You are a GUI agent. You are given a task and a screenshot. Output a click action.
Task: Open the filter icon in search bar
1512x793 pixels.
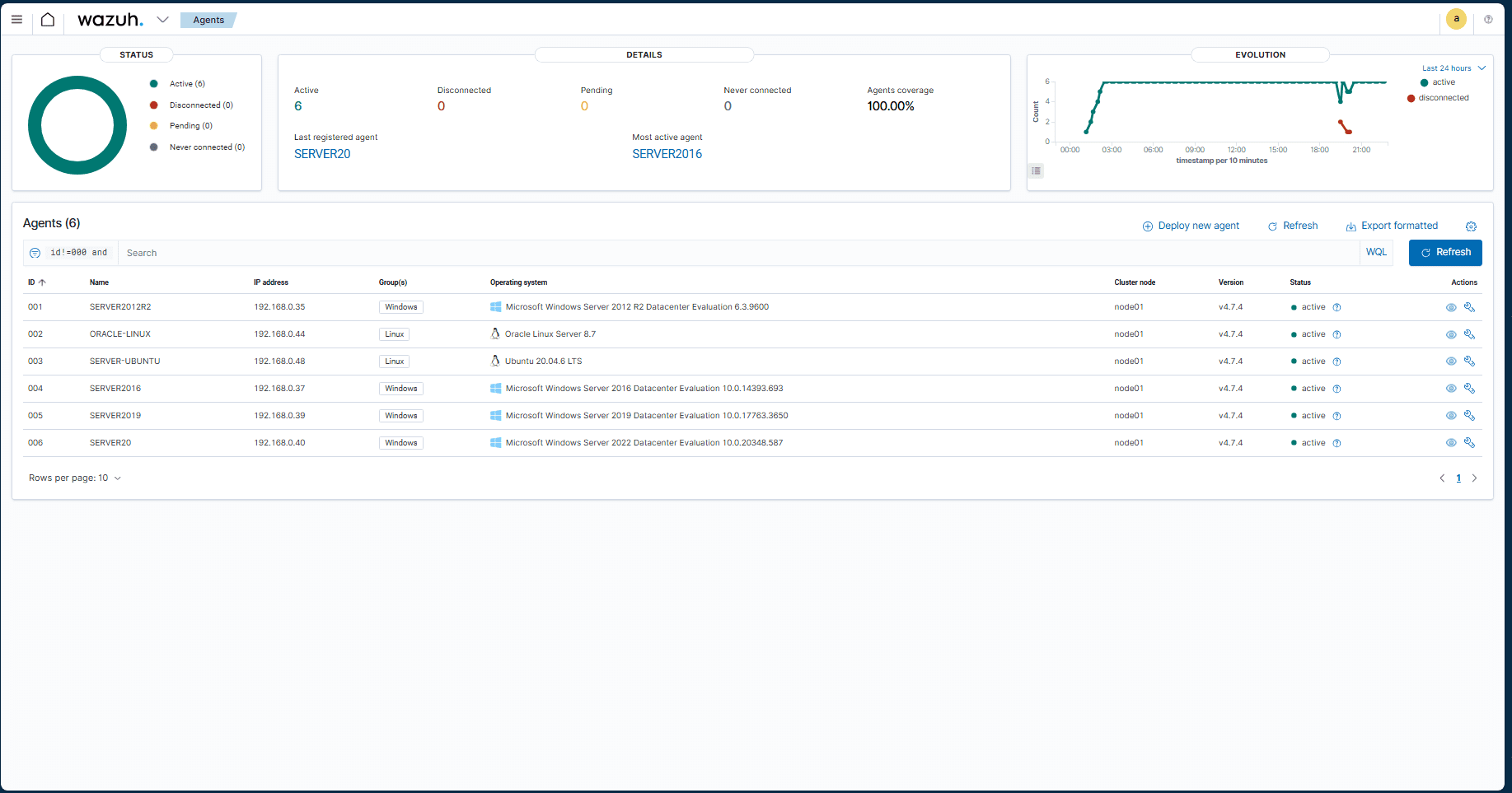(35, 253)
